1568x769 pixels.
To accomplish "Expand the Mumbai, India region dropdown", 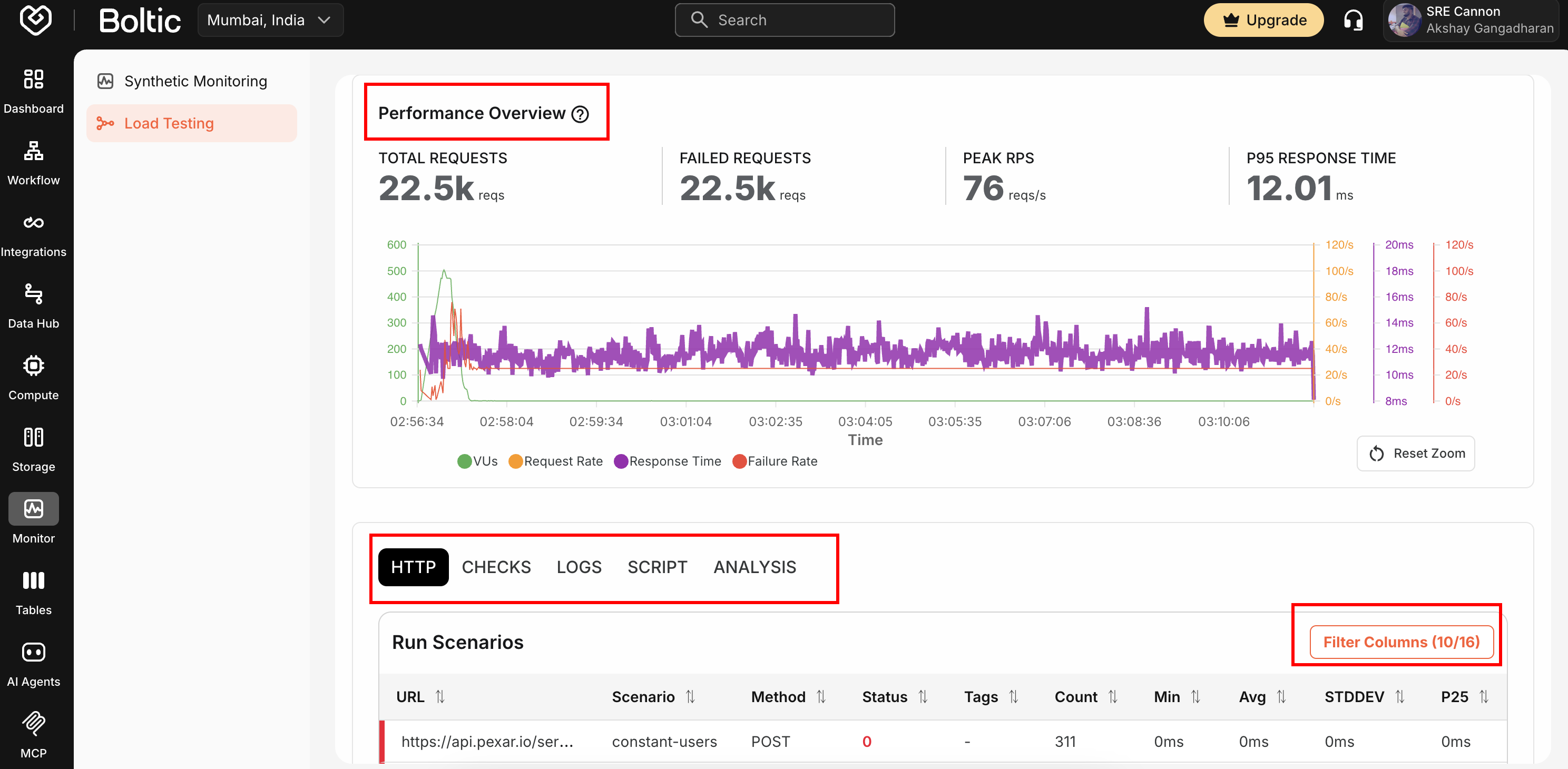I will click(x=270, y=20).
